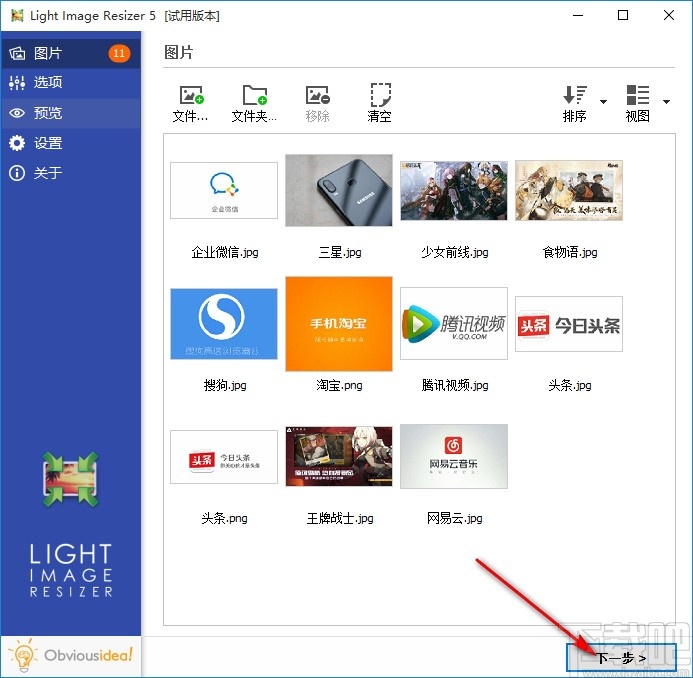The image size is (693, 678).
Task: Click the 图片 gallery sidebar icon
Action: 17,53
